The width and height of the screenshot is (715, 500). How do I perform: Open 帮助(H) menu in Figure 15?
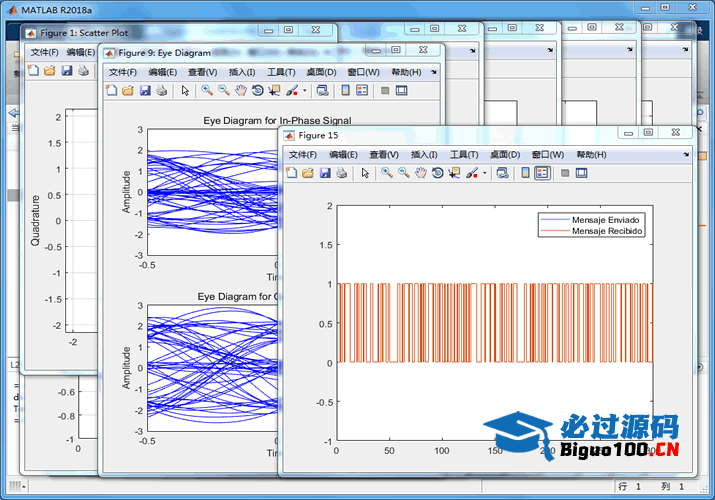[x=591, y=155]
